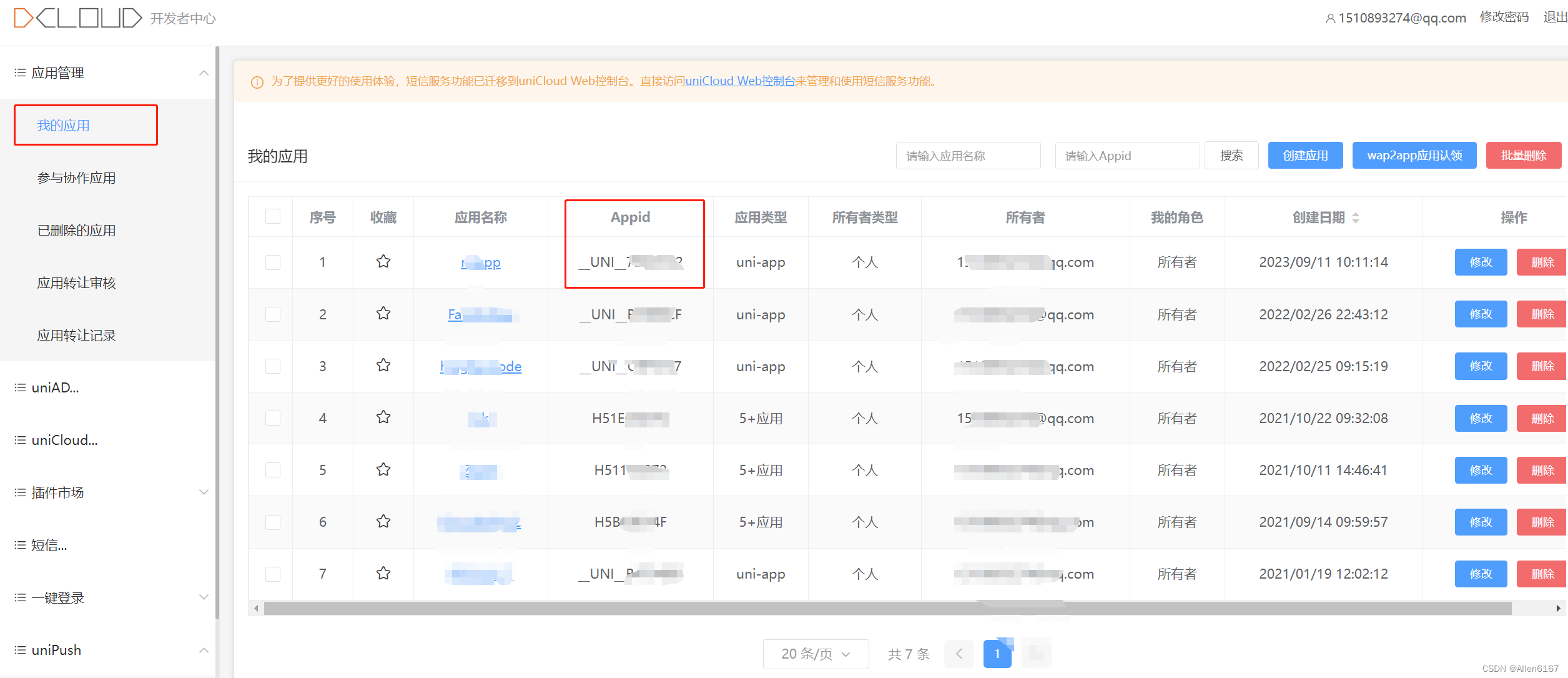Open 已删除的应用 from the sidebar

[x=76, y=230]
